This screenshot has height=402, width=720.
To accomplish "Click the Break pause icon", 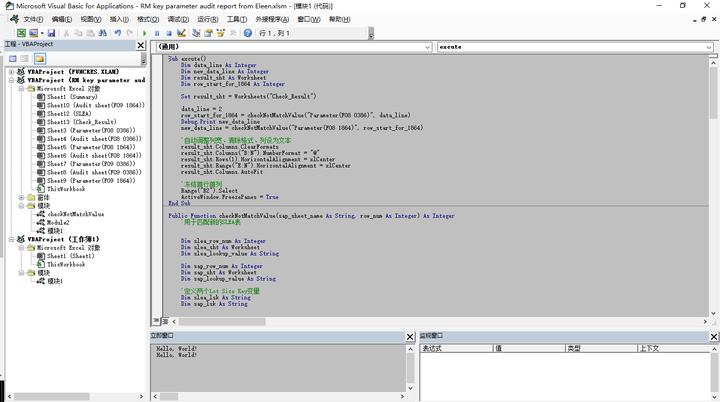I will (157, 33).
